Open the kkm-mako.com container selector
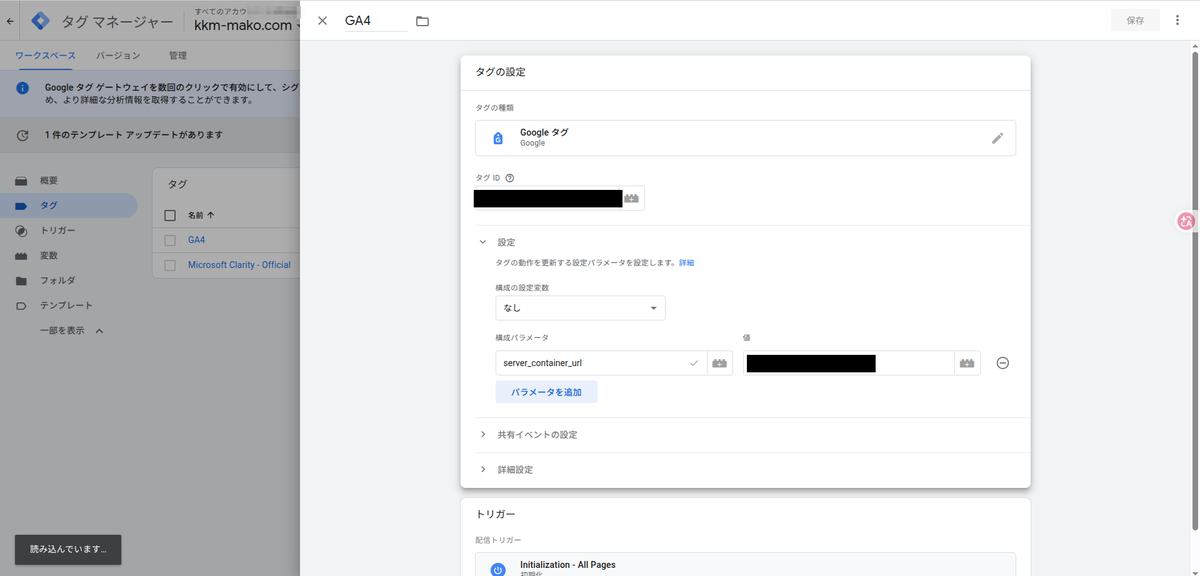1200x576 pixels. click(x=247, y=26)
